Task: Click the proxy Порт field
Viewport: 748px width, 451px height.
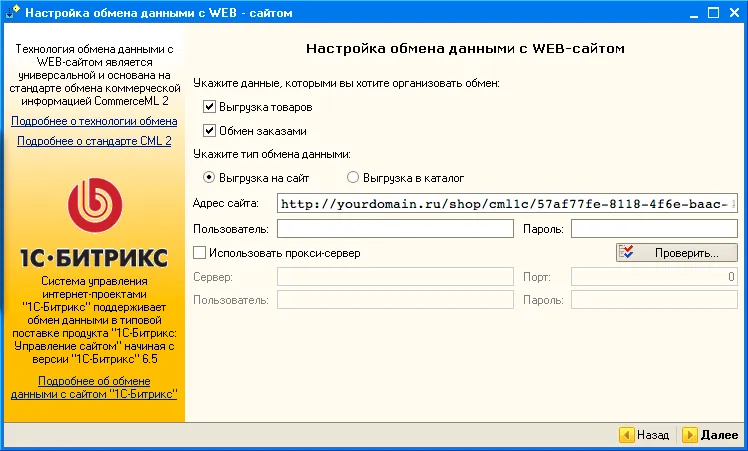Action: click(x=653, y=276)
